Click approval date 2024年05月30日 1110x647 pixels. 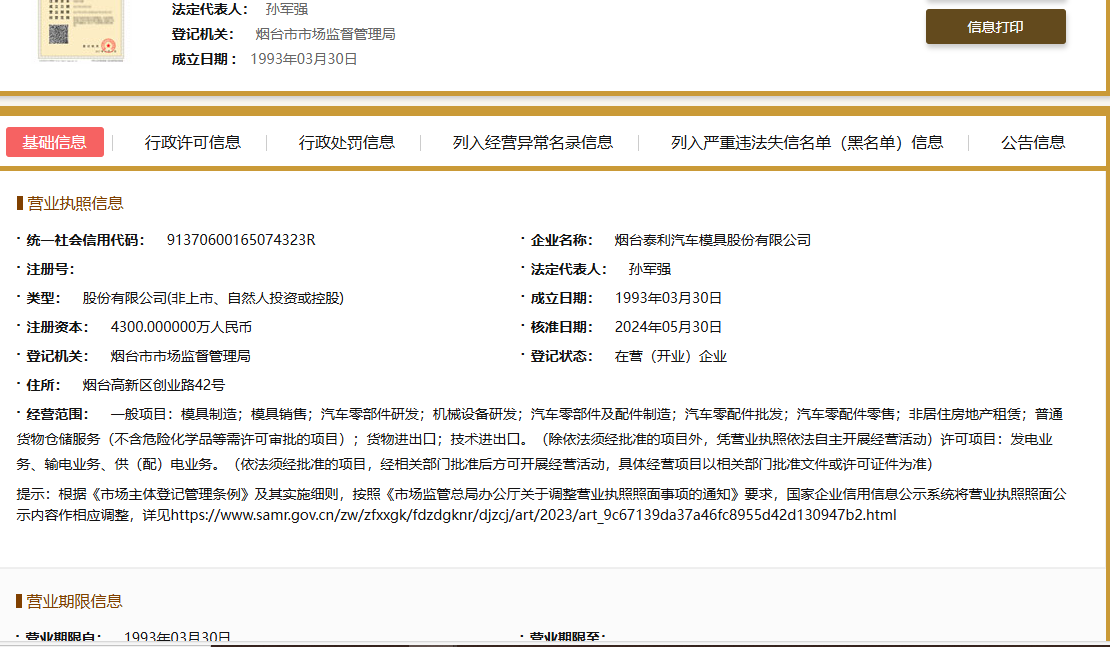668,327
